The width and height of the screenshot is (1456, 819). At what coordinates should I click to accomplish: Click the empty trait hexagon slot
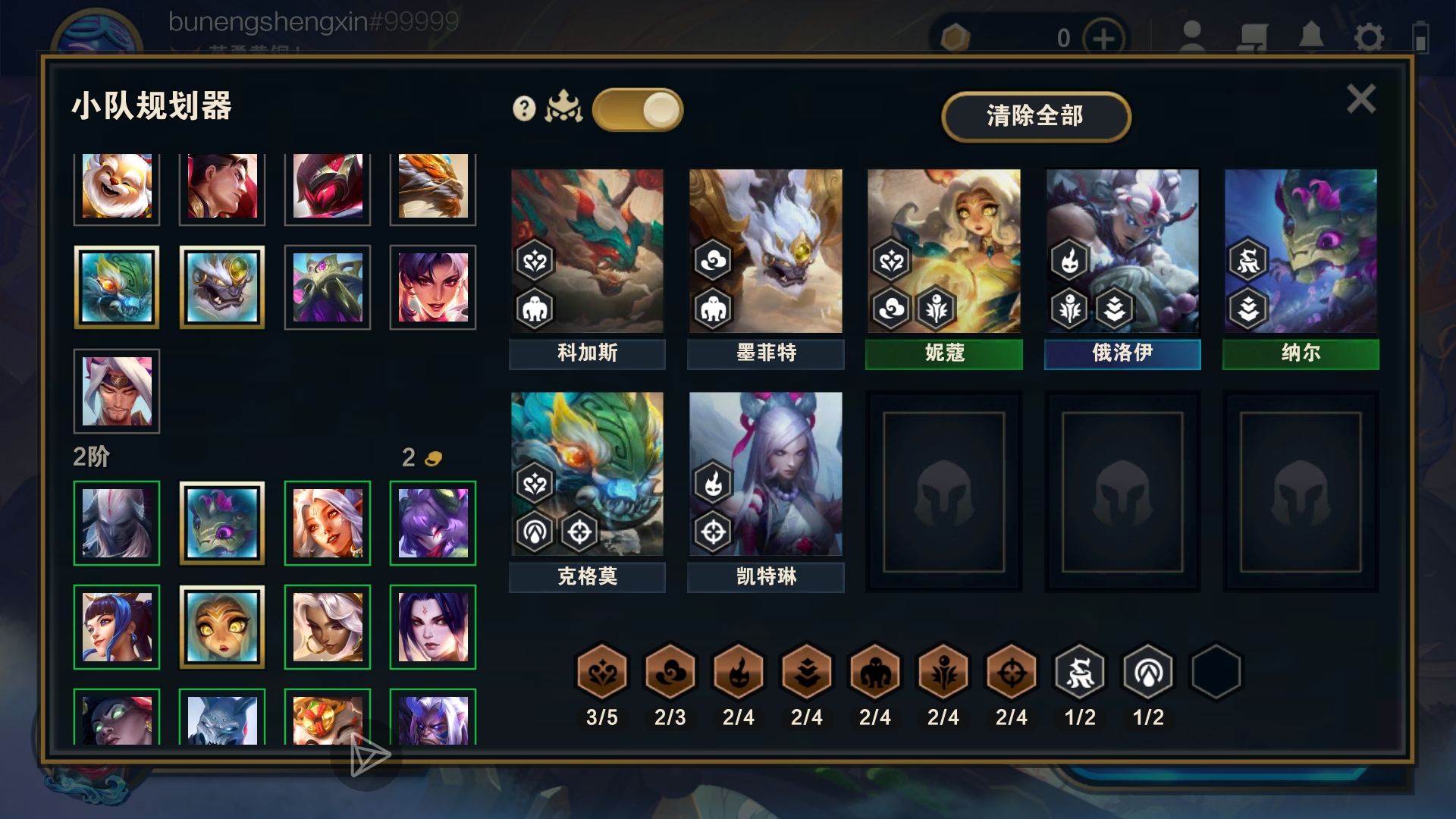[x=1216, y=672]
